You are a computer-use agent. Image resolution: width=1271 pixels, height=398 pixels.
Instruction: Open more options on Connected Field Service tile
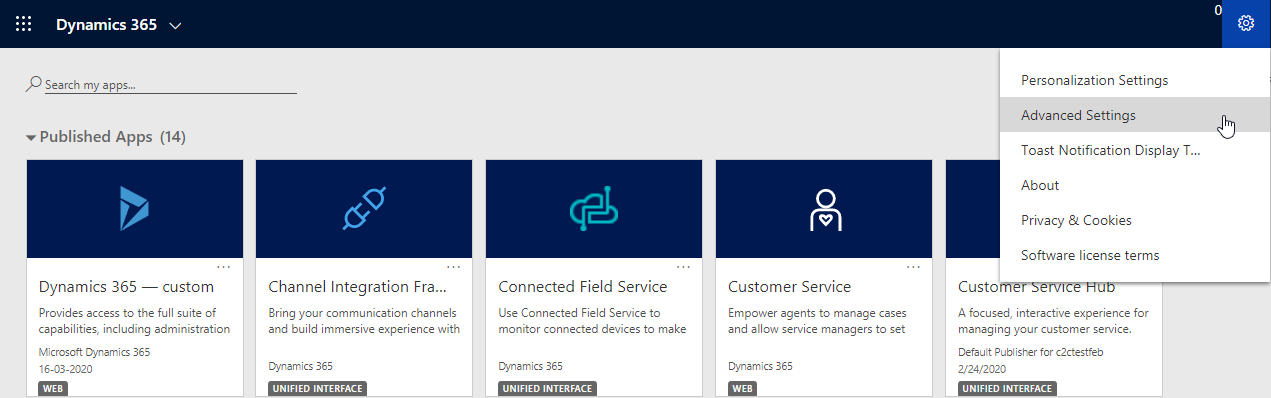684,267
